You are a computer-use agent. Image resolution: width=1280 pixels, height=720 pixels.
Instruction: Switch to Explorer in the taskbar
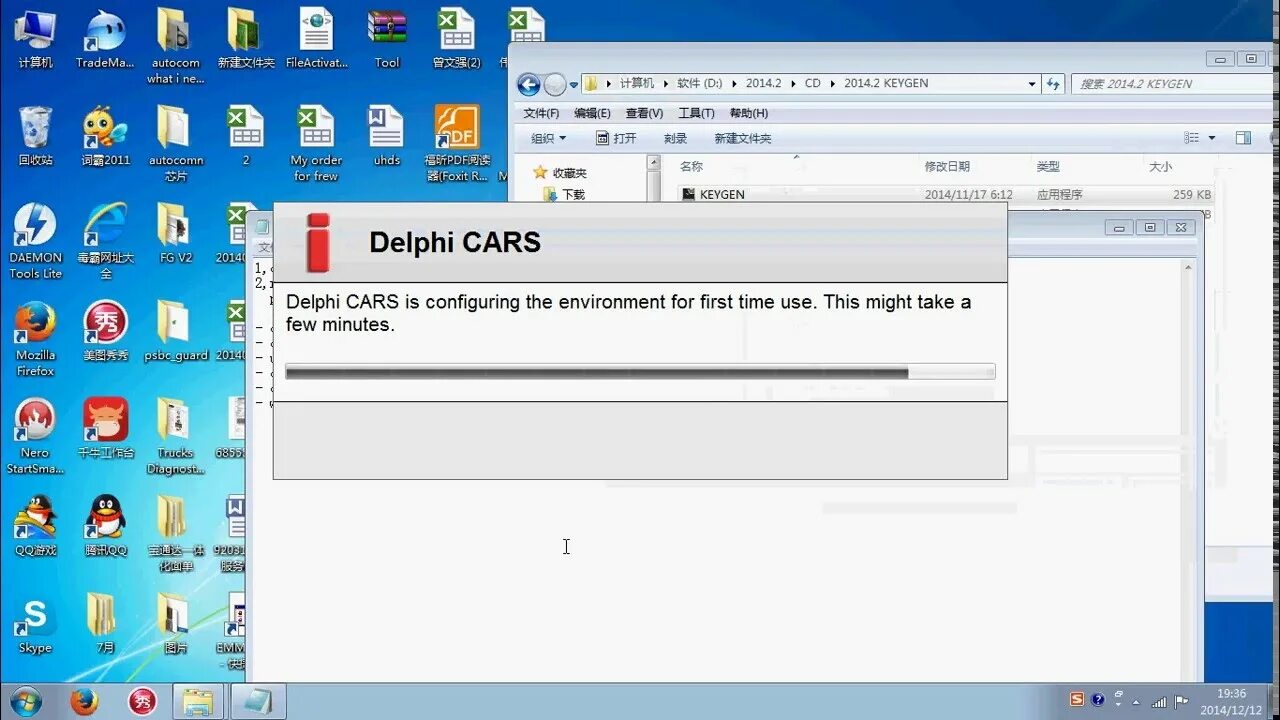pos(198,702)
